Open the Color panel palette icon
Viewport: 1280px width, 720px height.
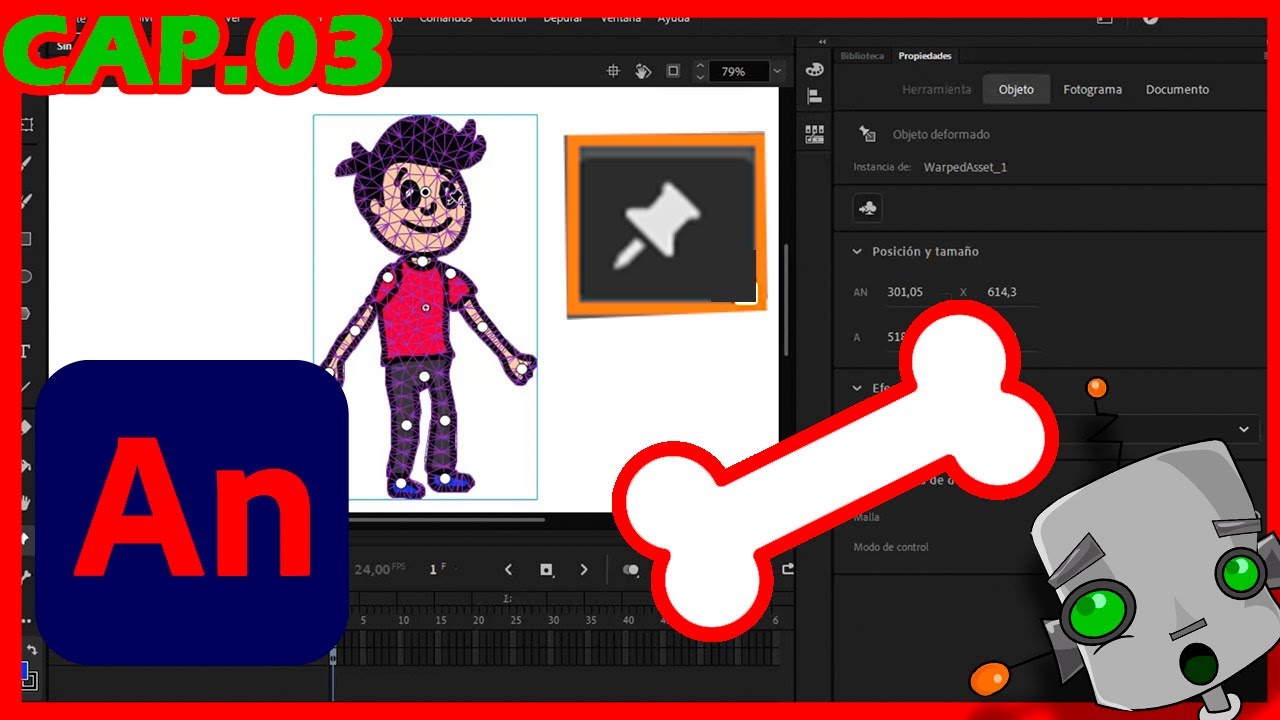[814, 69]
